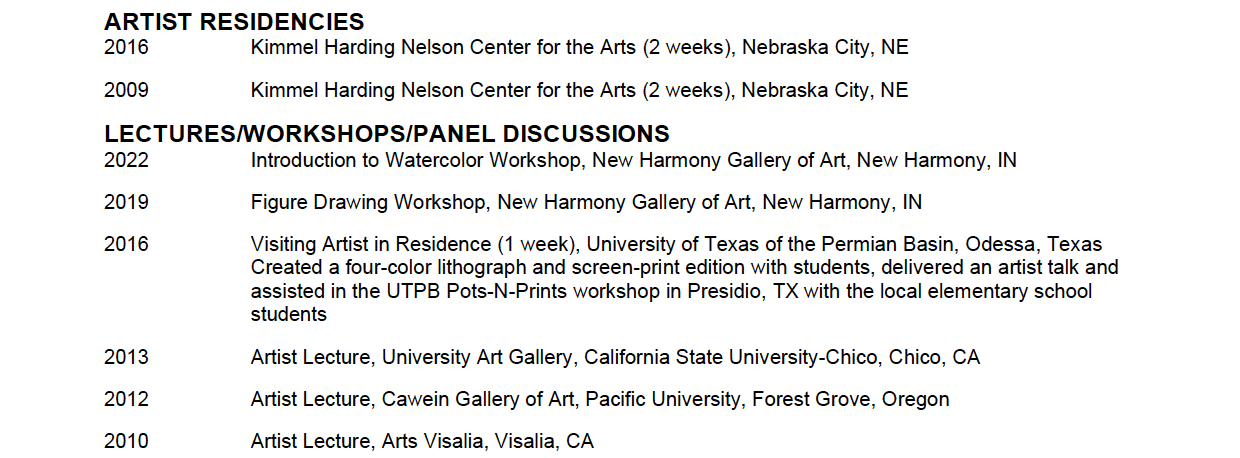Click the California State University-Chico lecture entry

(615, 357)
